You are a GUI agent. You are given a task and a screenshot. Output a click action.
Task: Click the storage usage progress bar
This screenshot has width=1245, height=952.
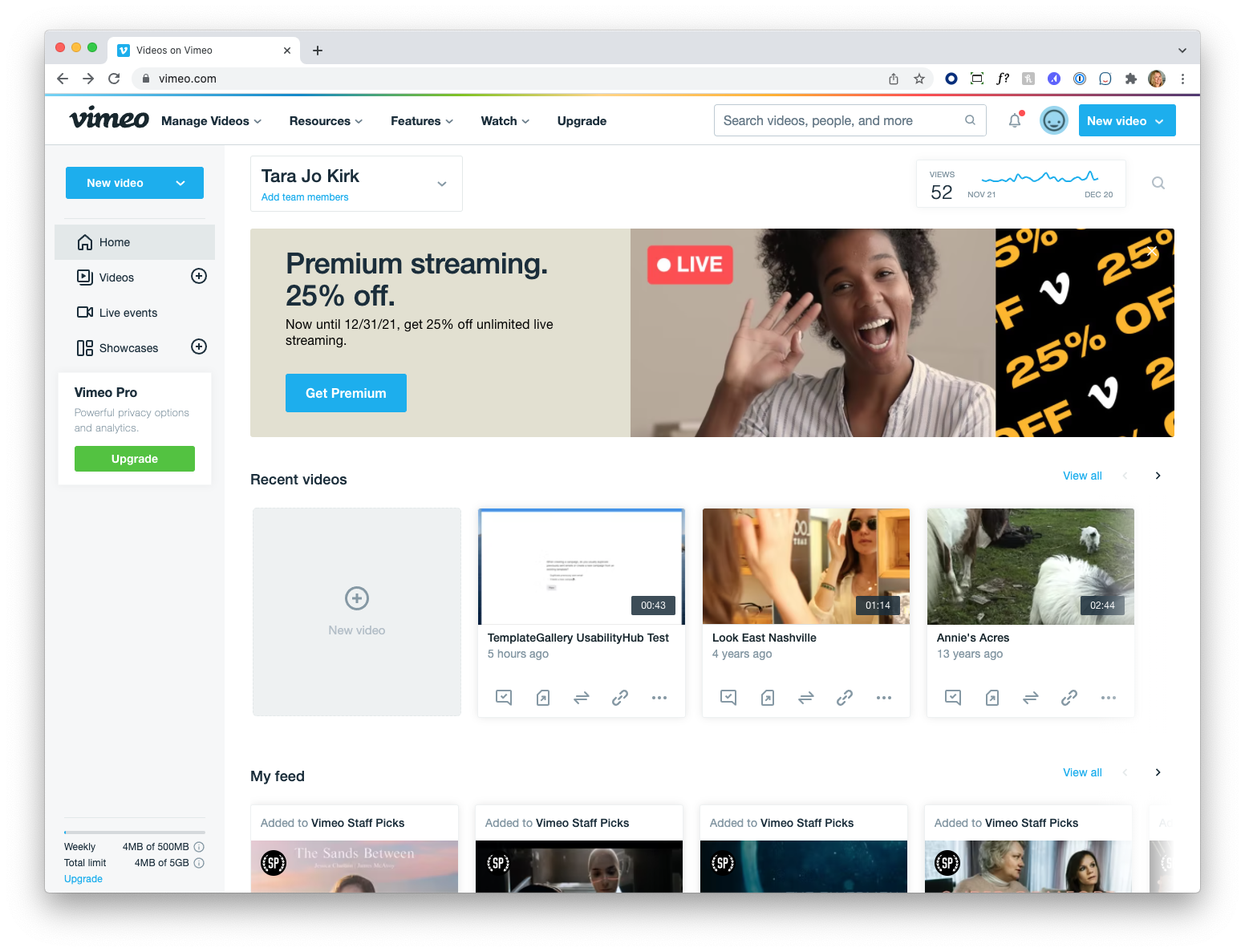tap(135, 832)
